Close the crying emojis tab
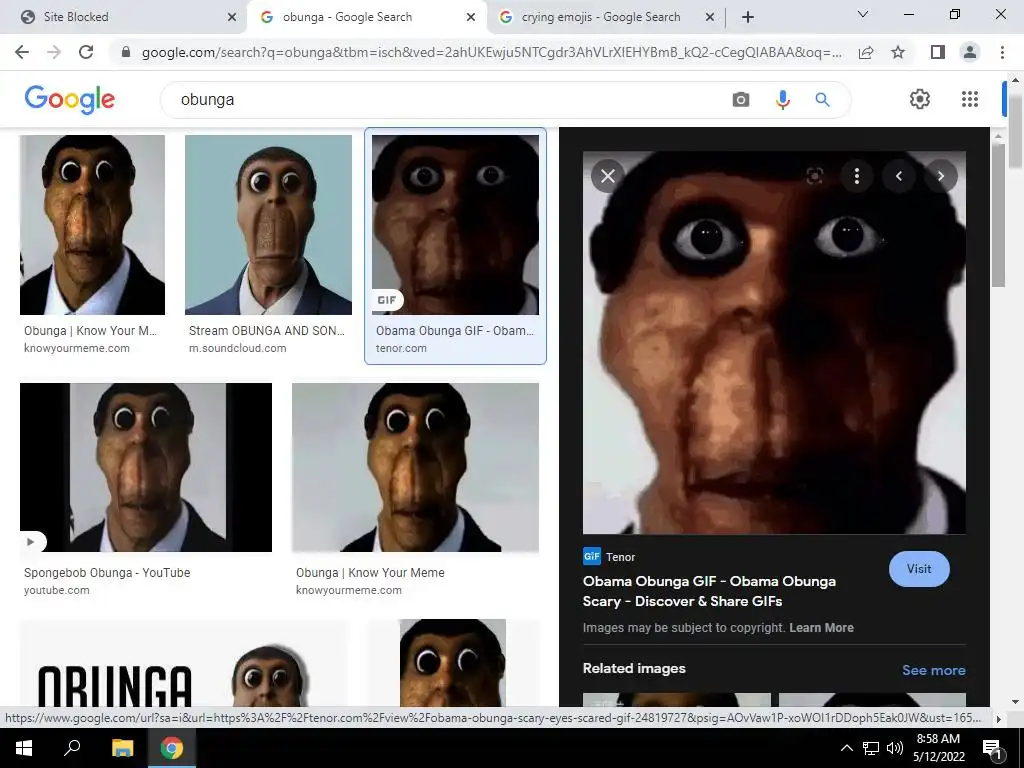The height and width of the screenshot is (768, 1024). click(x=710, y=18)
